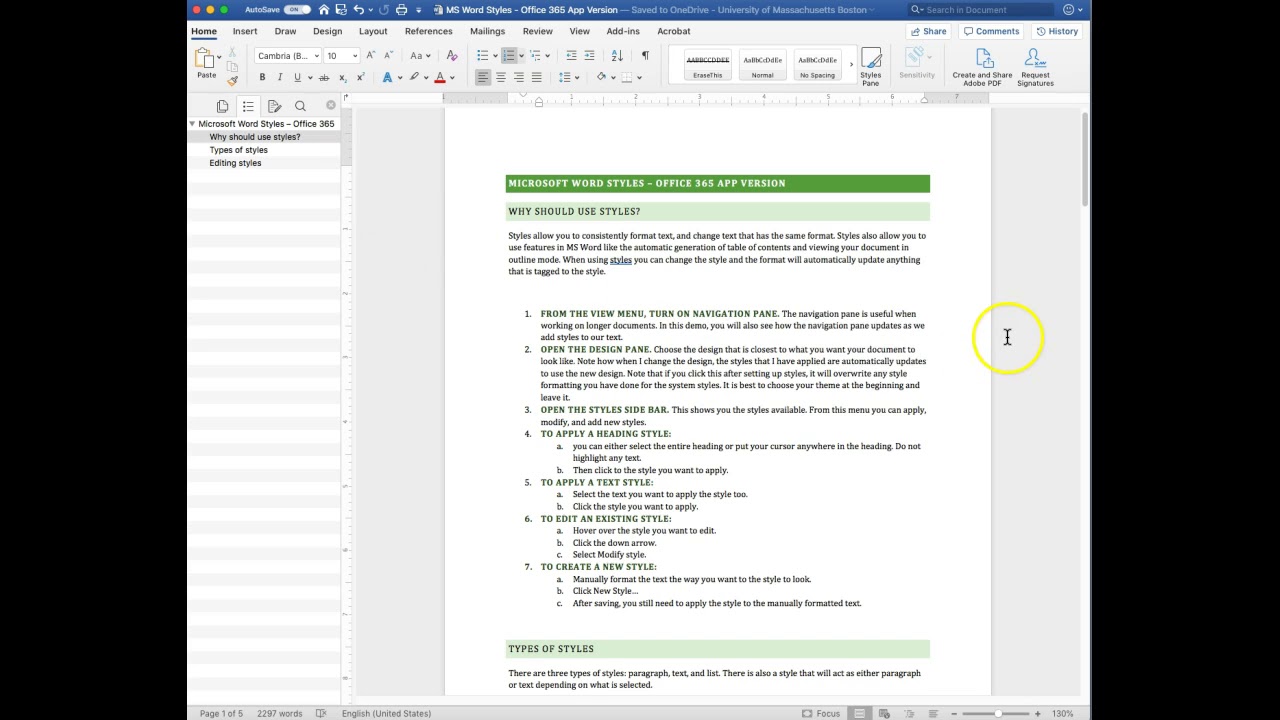This screenshot has width=1280, height=720.
Task: Click the Borders grid icon
Action: pyautogui.click(x=627, y=77)
